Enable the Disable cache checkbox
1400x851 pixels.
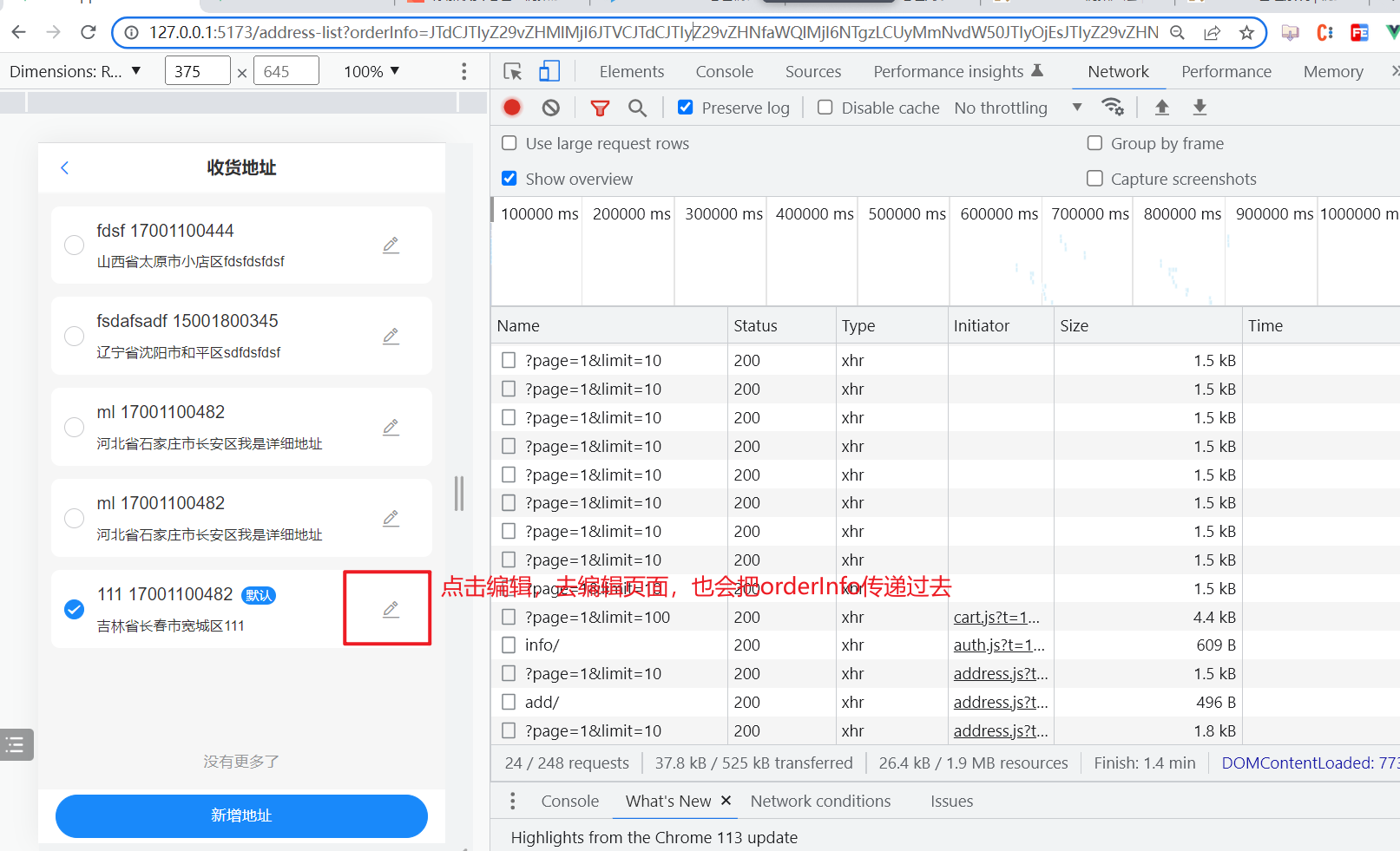pos(825,108)
